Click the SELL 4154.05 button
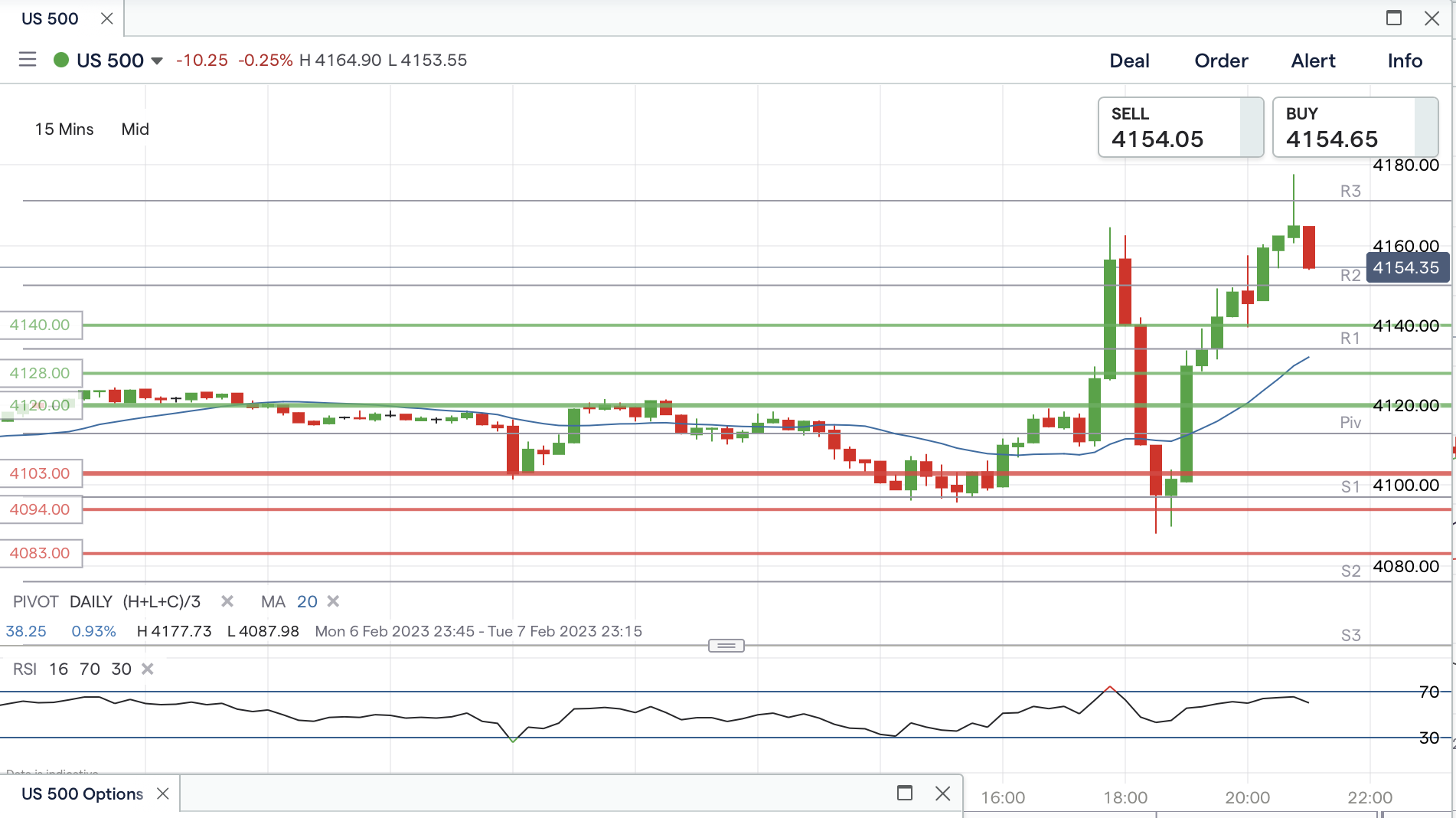This screenshot has width=1456, height=818. click(x=1180, y=127)
